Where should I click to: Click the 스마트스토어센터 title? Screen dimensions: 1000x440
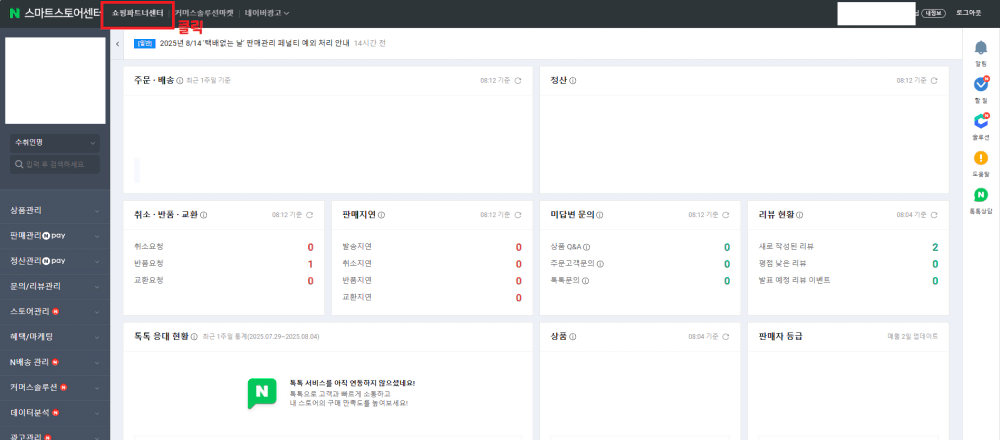62,13
